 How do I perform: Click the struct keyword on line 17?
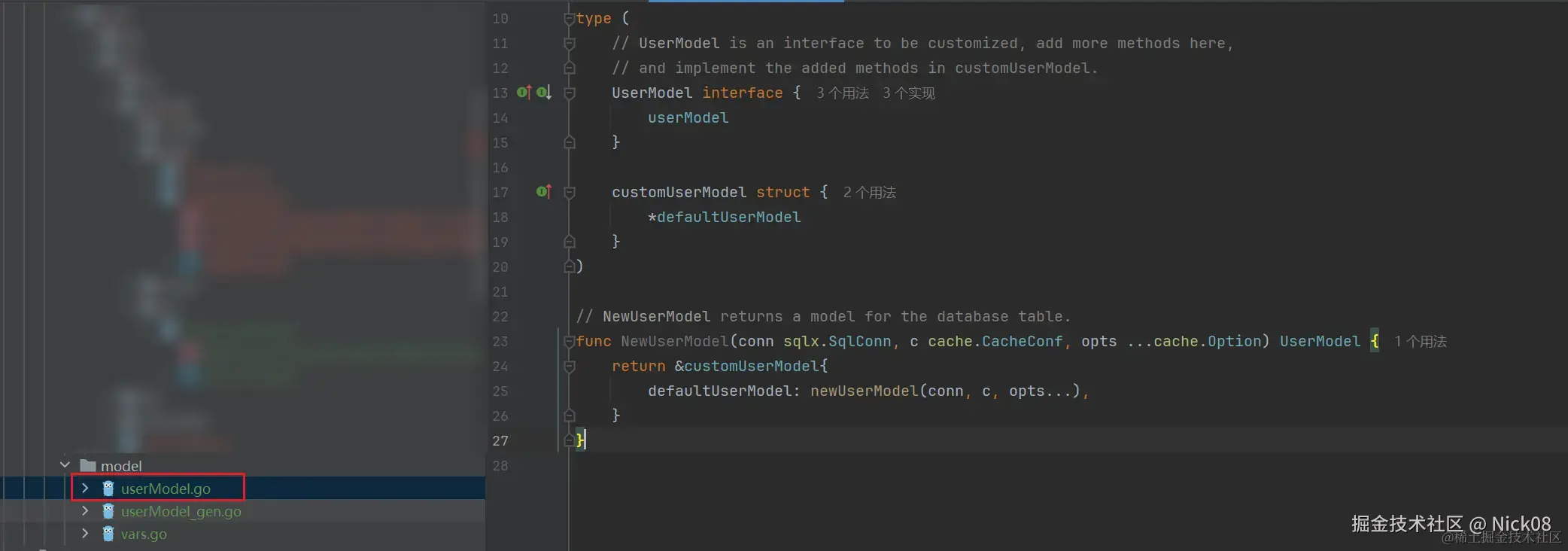783,192
